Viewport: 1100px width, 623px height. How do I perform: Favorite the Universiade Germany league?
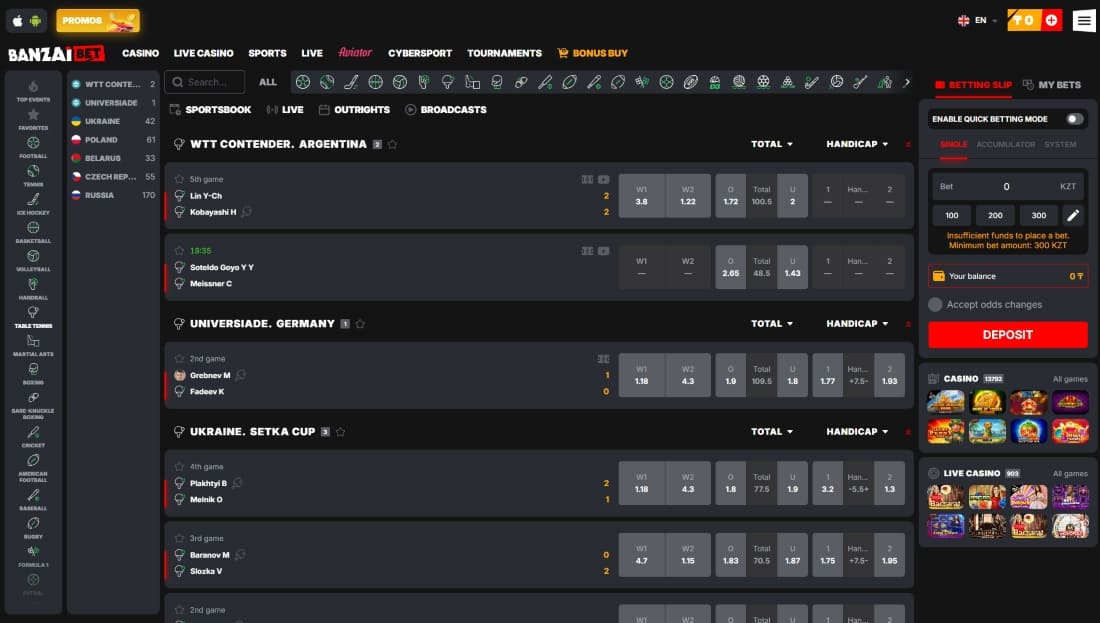(x=360, y=324)
